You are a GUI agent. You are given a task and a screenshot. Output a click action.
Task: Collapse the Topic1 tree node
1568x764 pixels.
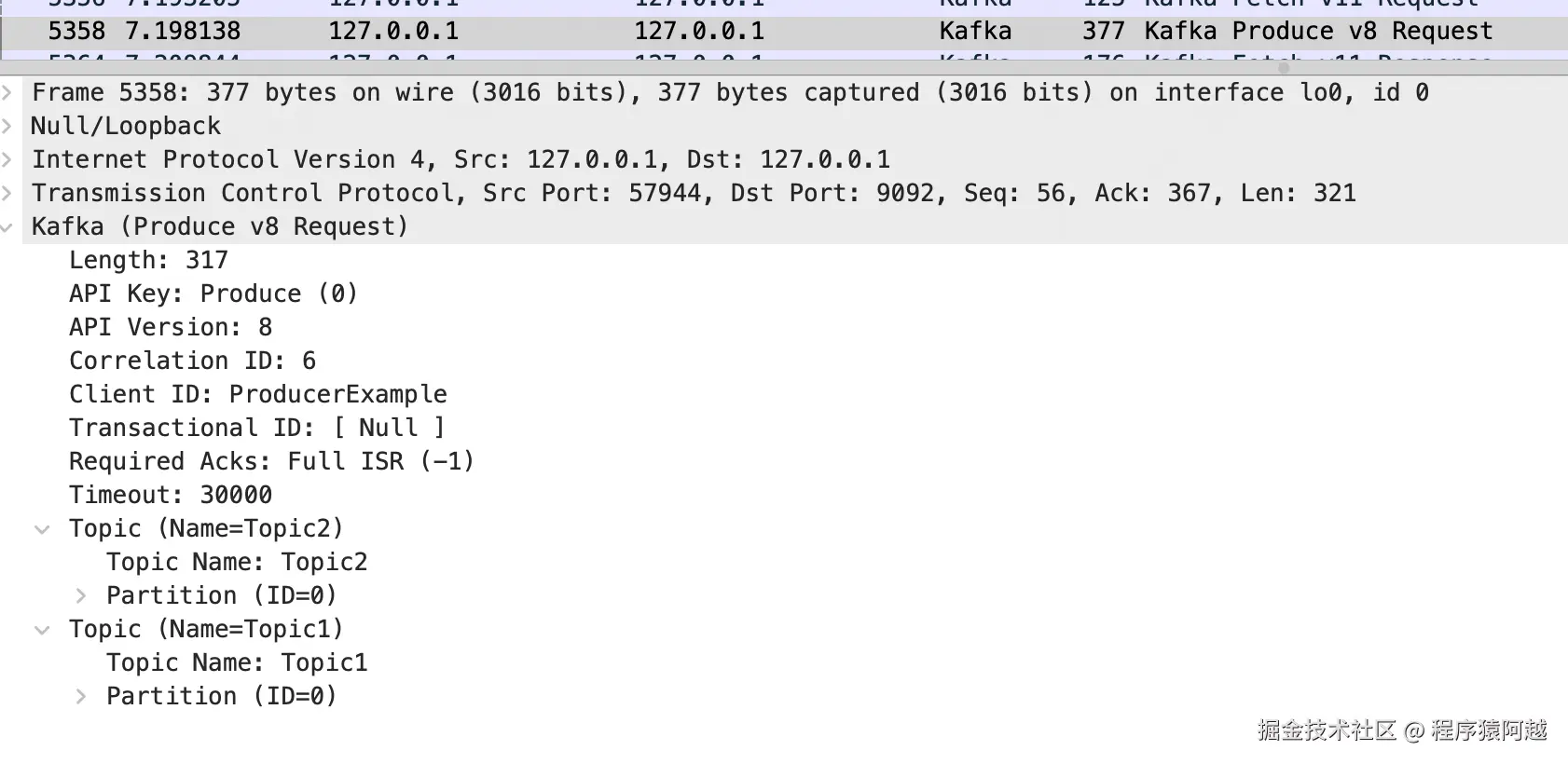coord(42,630)
